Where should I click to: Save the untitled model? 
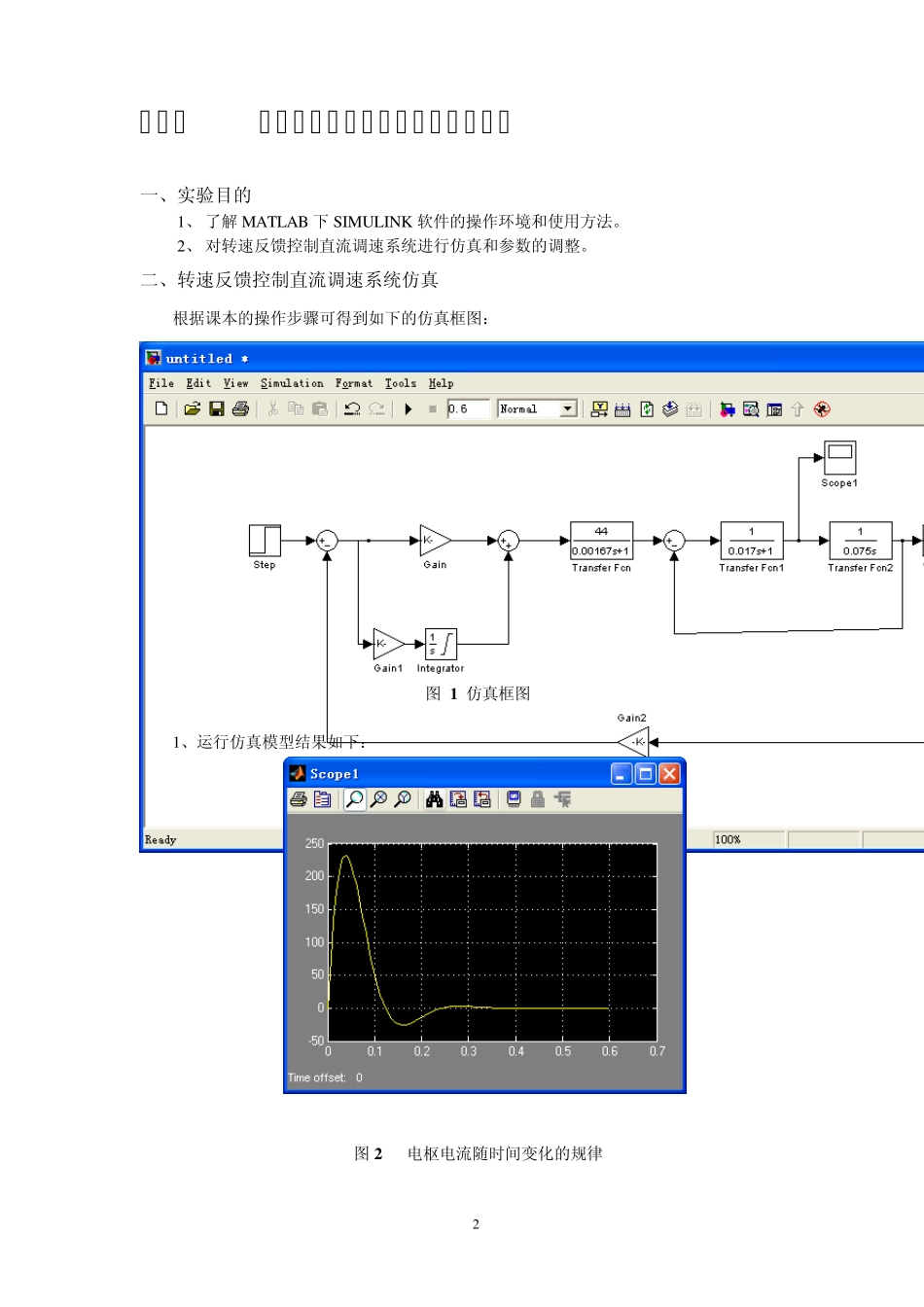(216, 409)
